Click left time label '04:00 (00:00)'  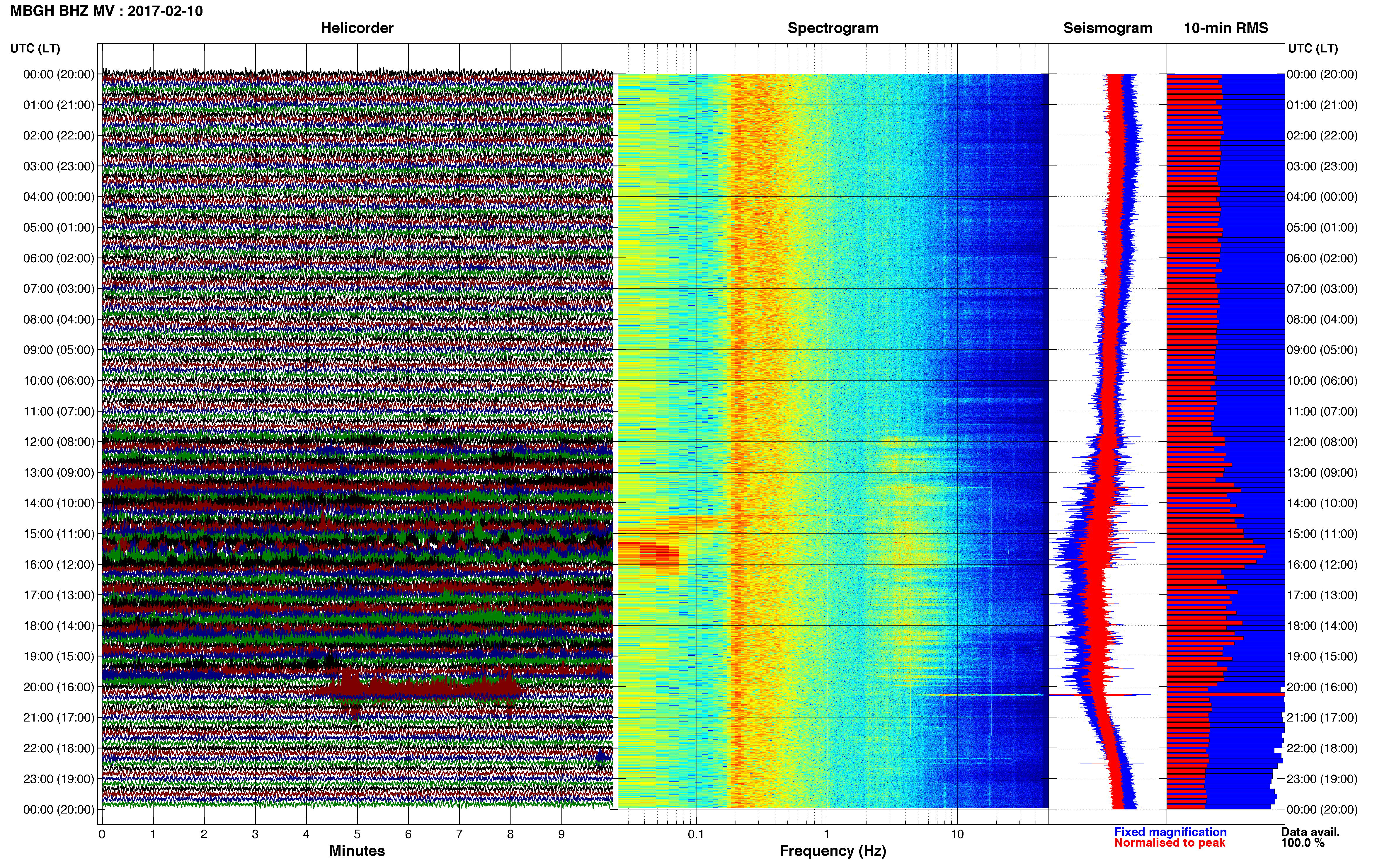click(59, 197)
